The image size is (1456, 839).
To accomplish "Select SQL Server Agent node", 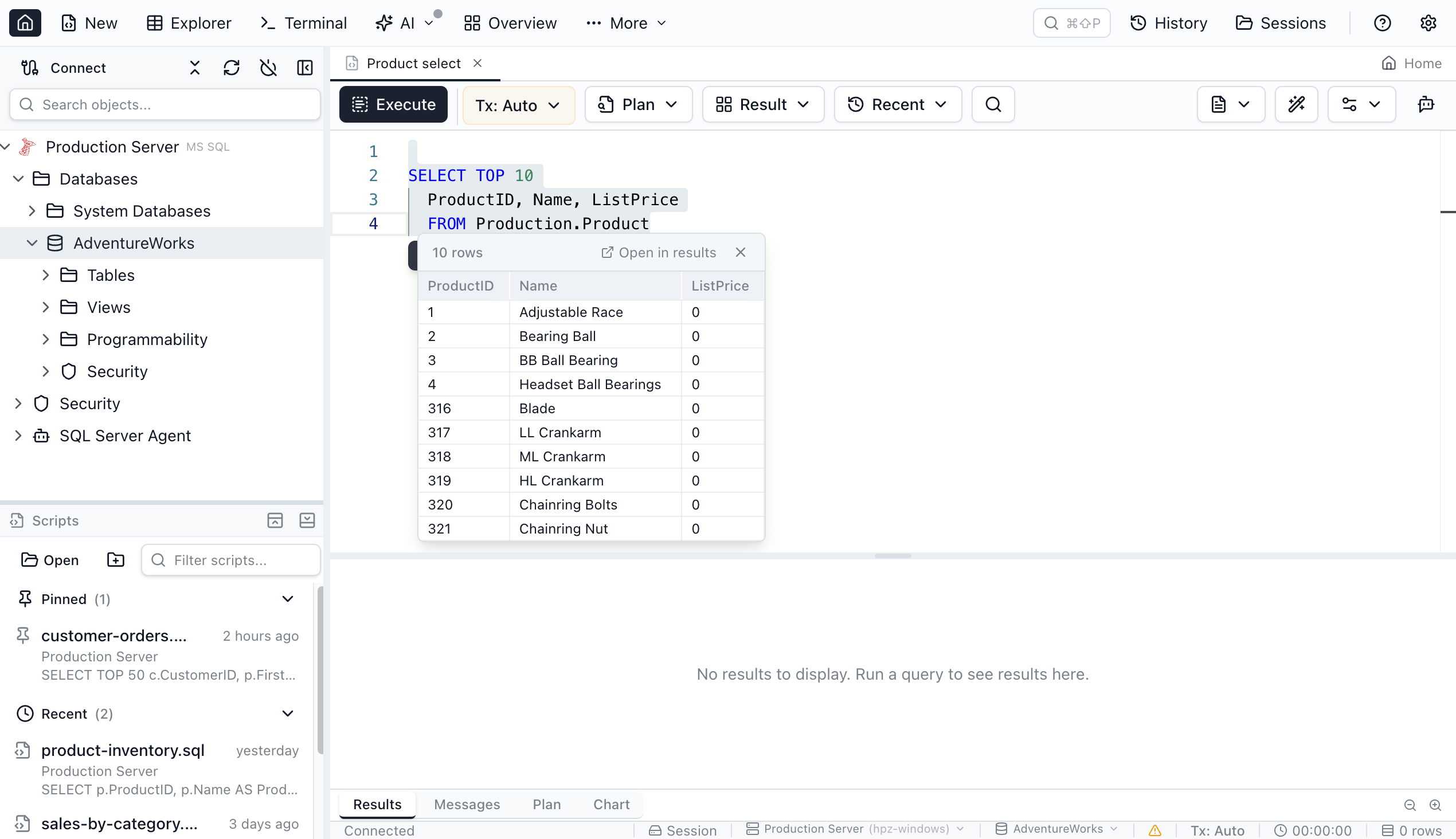I will [x=125, y=436].
